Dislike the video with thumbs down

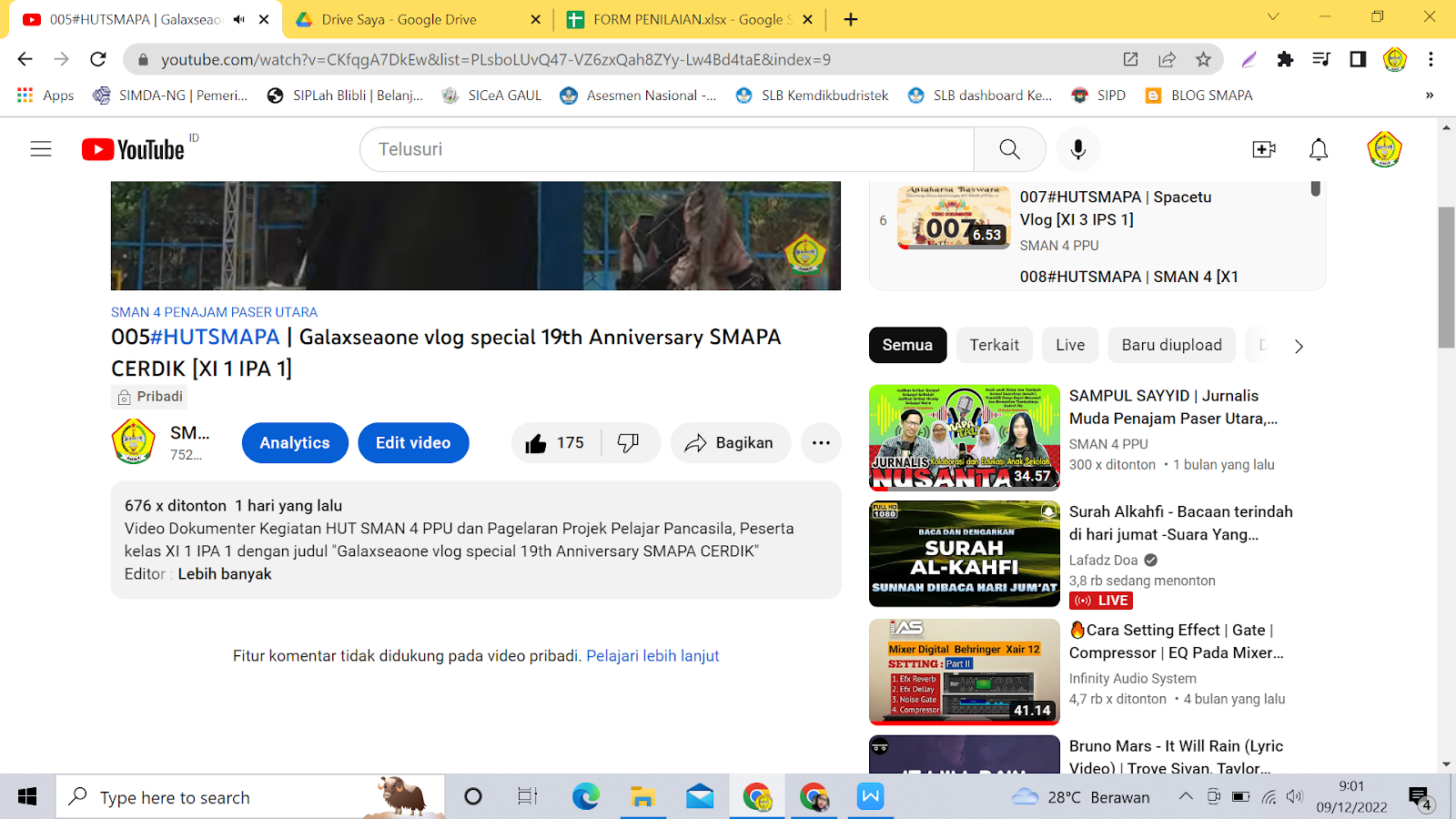629,443
